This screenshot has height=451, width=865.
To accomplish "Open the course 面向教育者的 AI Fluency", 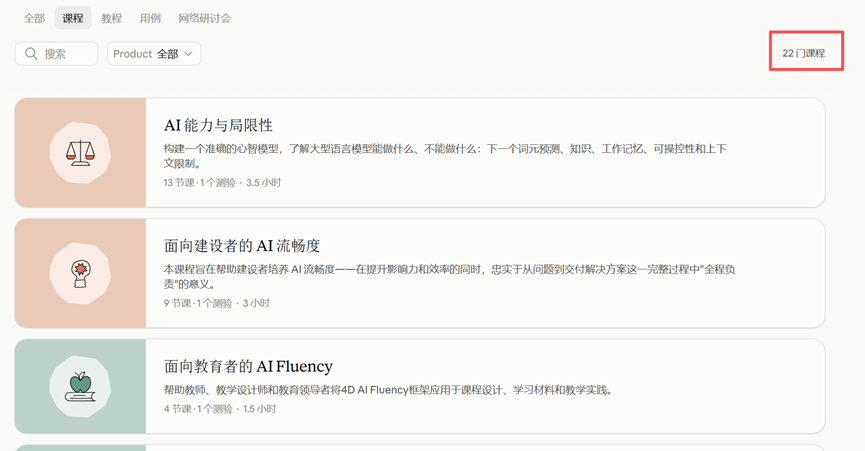I will 248,366.
